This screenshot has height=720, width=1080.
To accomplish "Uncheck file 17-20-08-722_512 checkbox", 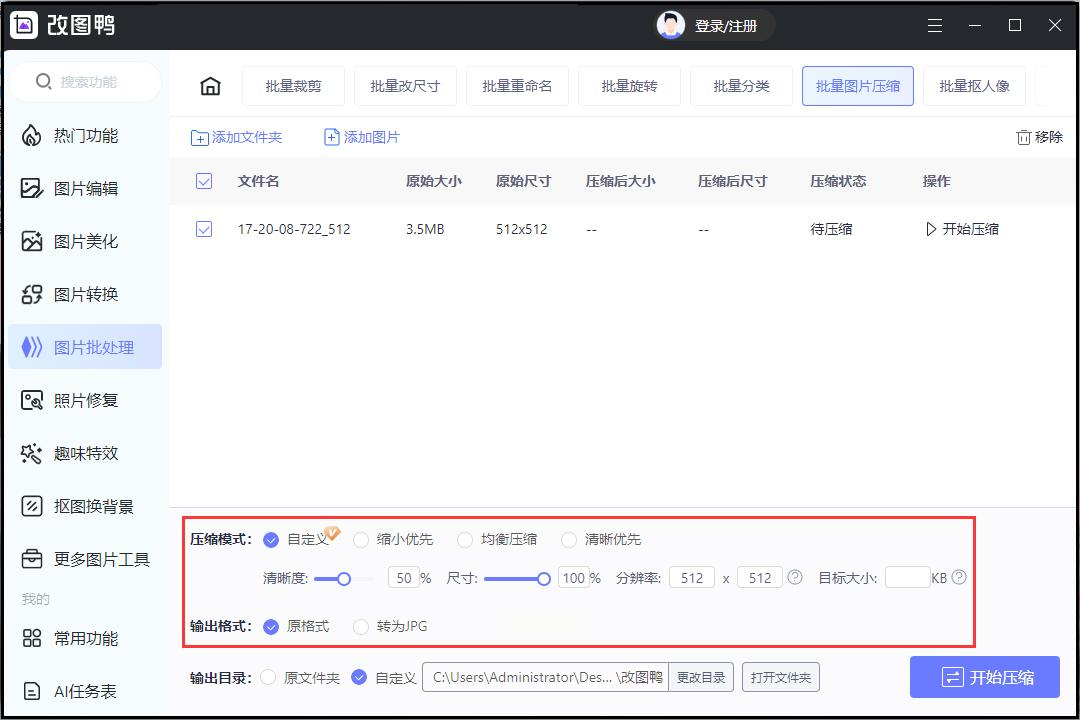I will coord(204,229).
